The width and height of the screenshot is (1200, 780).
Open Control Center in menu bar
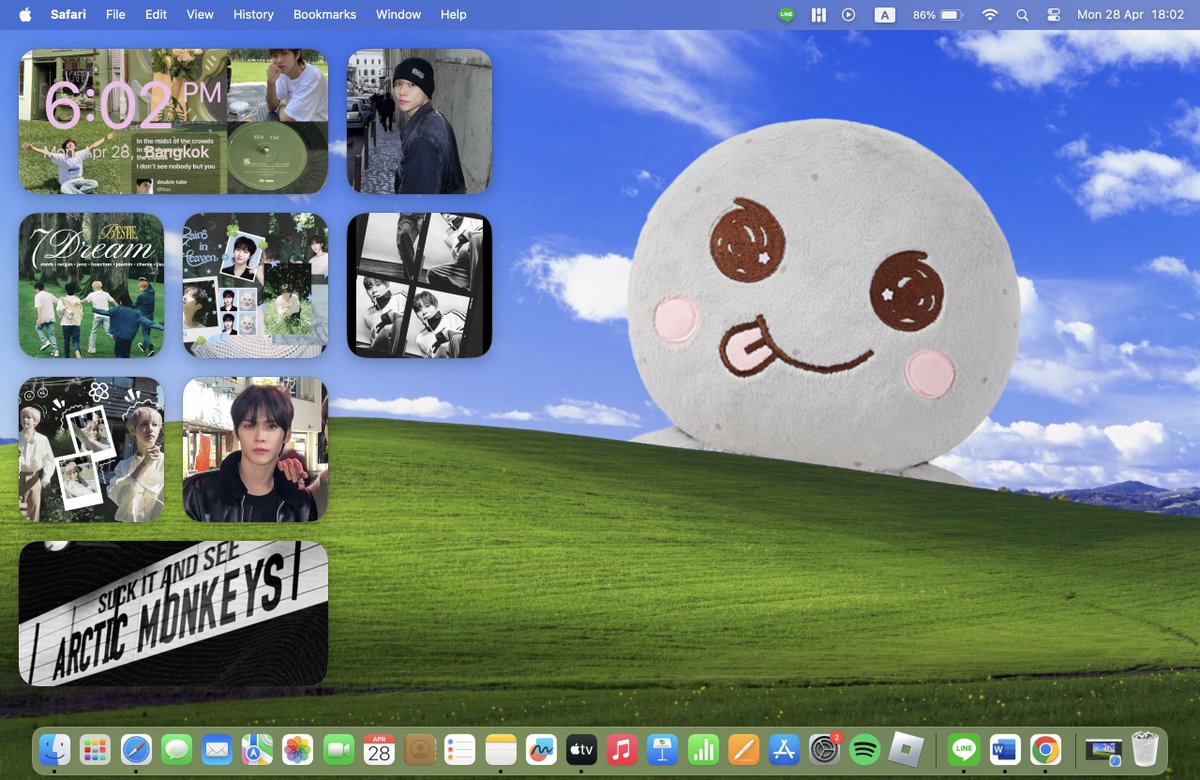click(1054, 15)
